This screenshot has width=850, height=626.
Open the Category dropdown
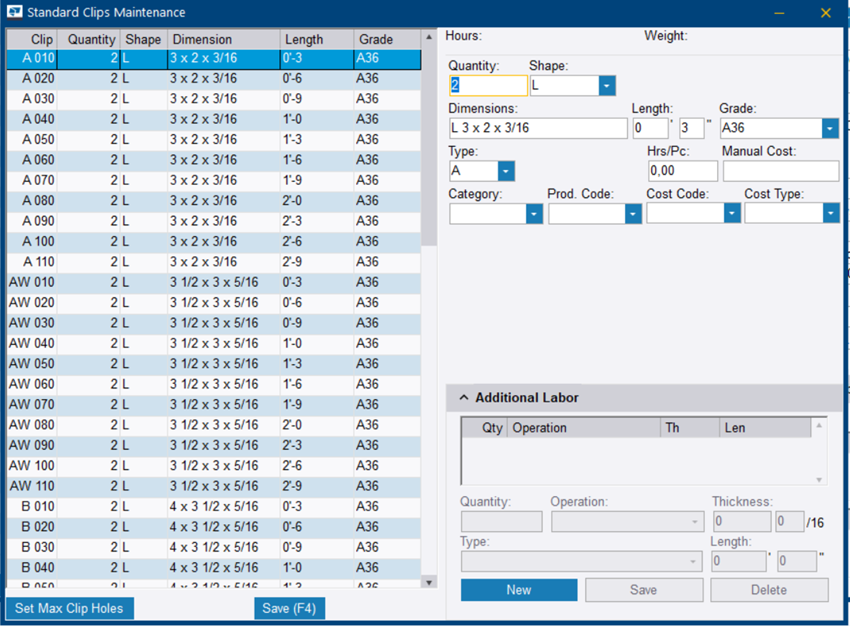[534, 213]
